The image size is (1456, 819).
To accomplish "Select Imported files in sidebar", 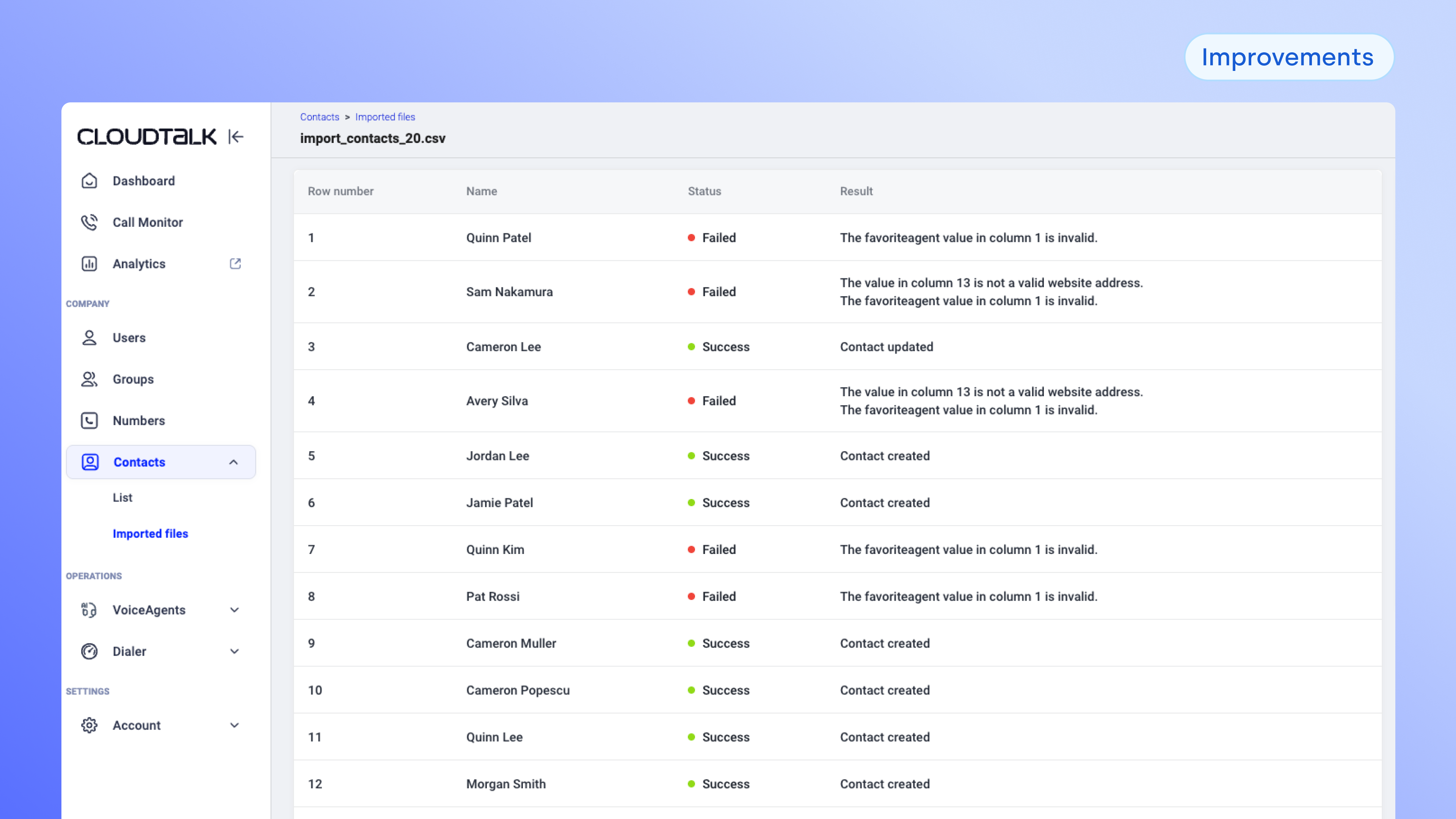I will (x=151, y=533).
